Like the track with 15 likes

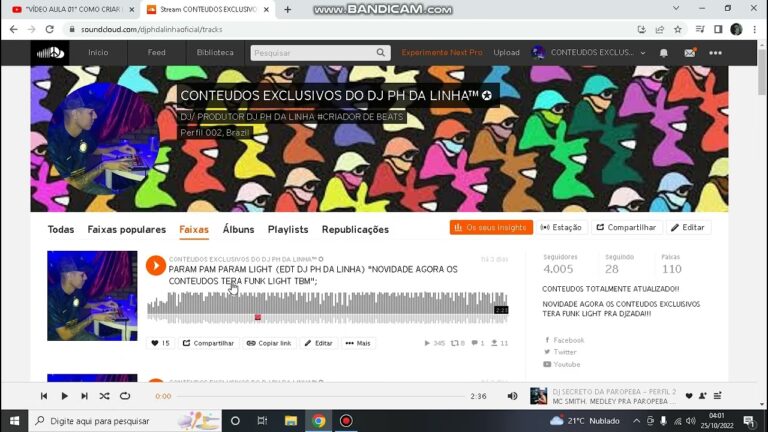(160, 343)
